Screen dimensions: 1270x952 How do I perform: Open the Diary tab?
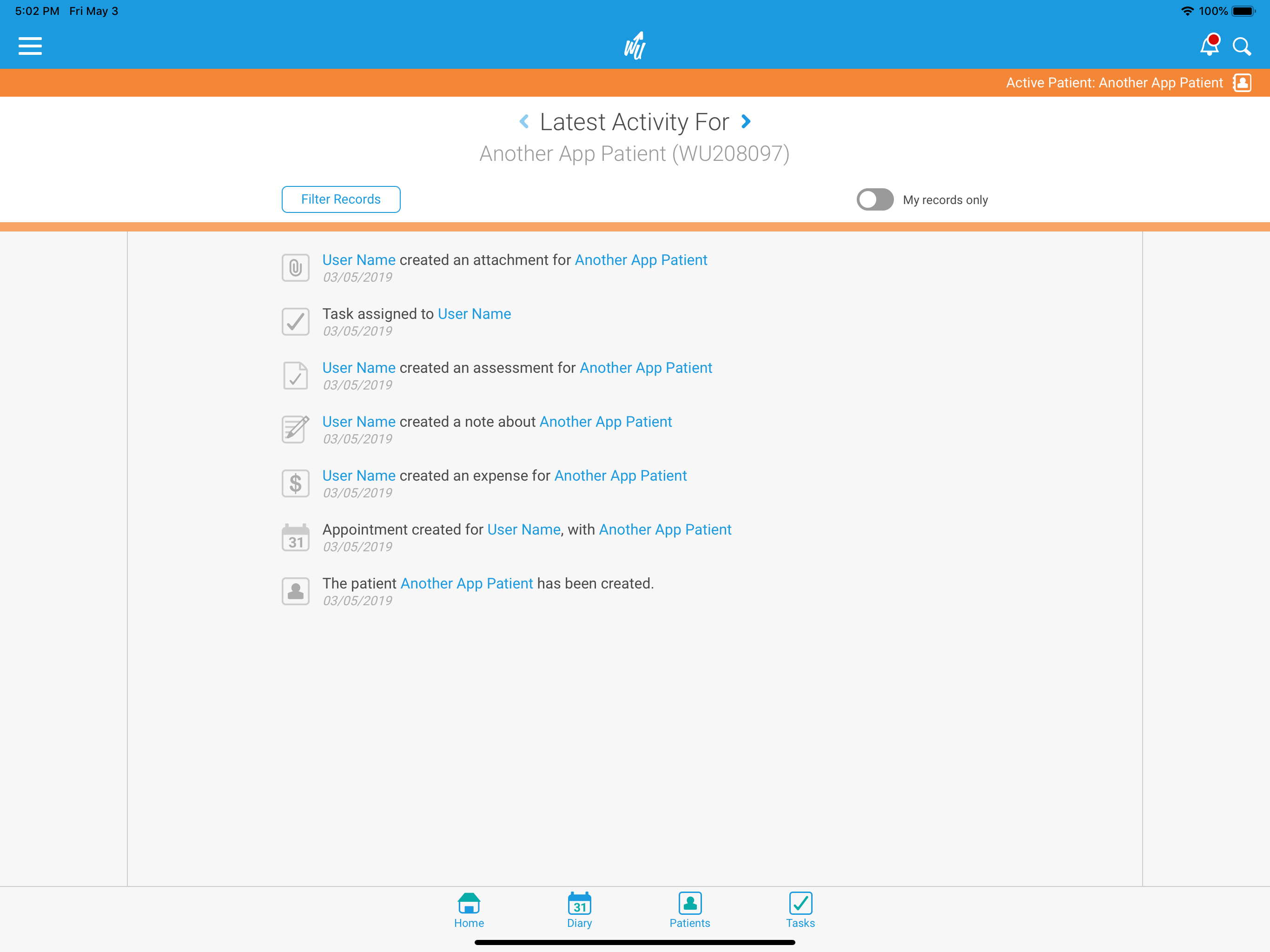579,911
